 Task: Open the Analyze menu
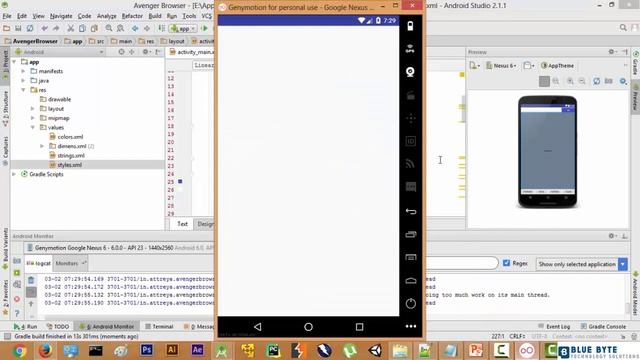pyautogui.click(x=107, y=16)
